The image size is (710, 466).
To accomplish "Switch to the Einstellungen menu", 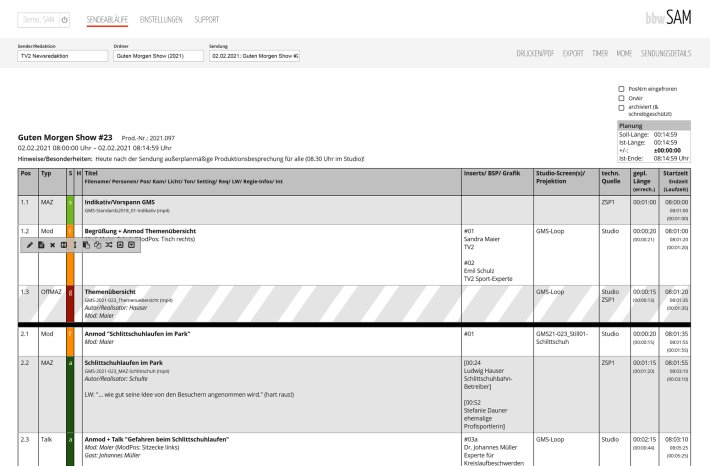I will 161,20.
